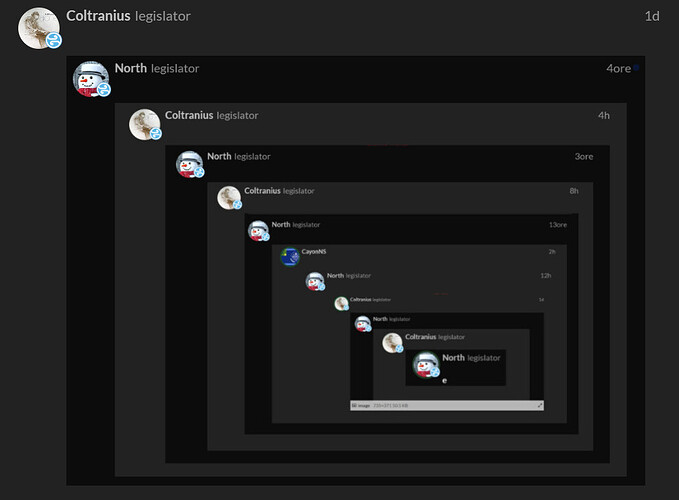The height and width of the screenshot is (500, 679).
Task: Click the top-level Coltranius avatar
Action: tap(39, 27)
